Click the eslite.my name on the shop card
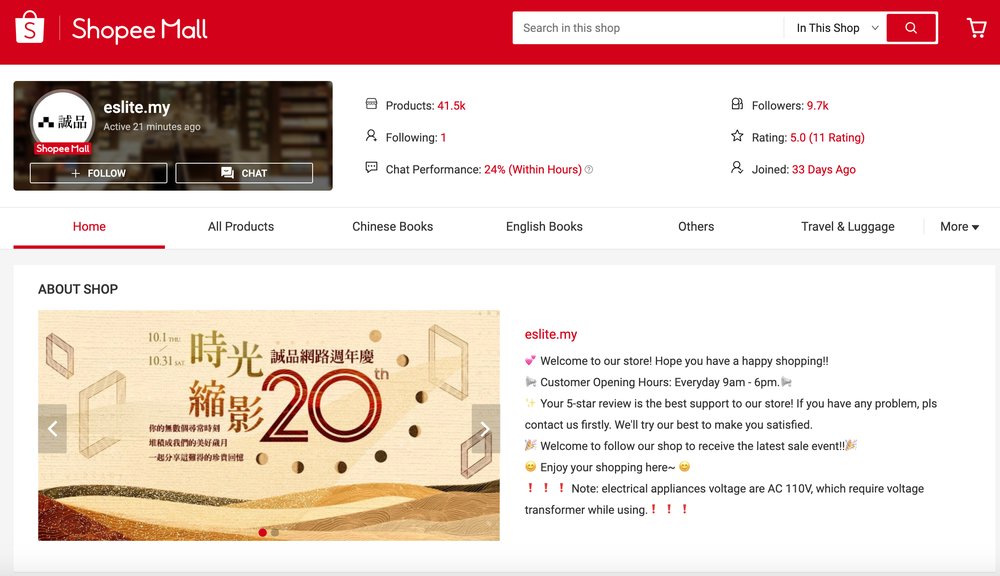1000x576 pixels. pos(136,107)
